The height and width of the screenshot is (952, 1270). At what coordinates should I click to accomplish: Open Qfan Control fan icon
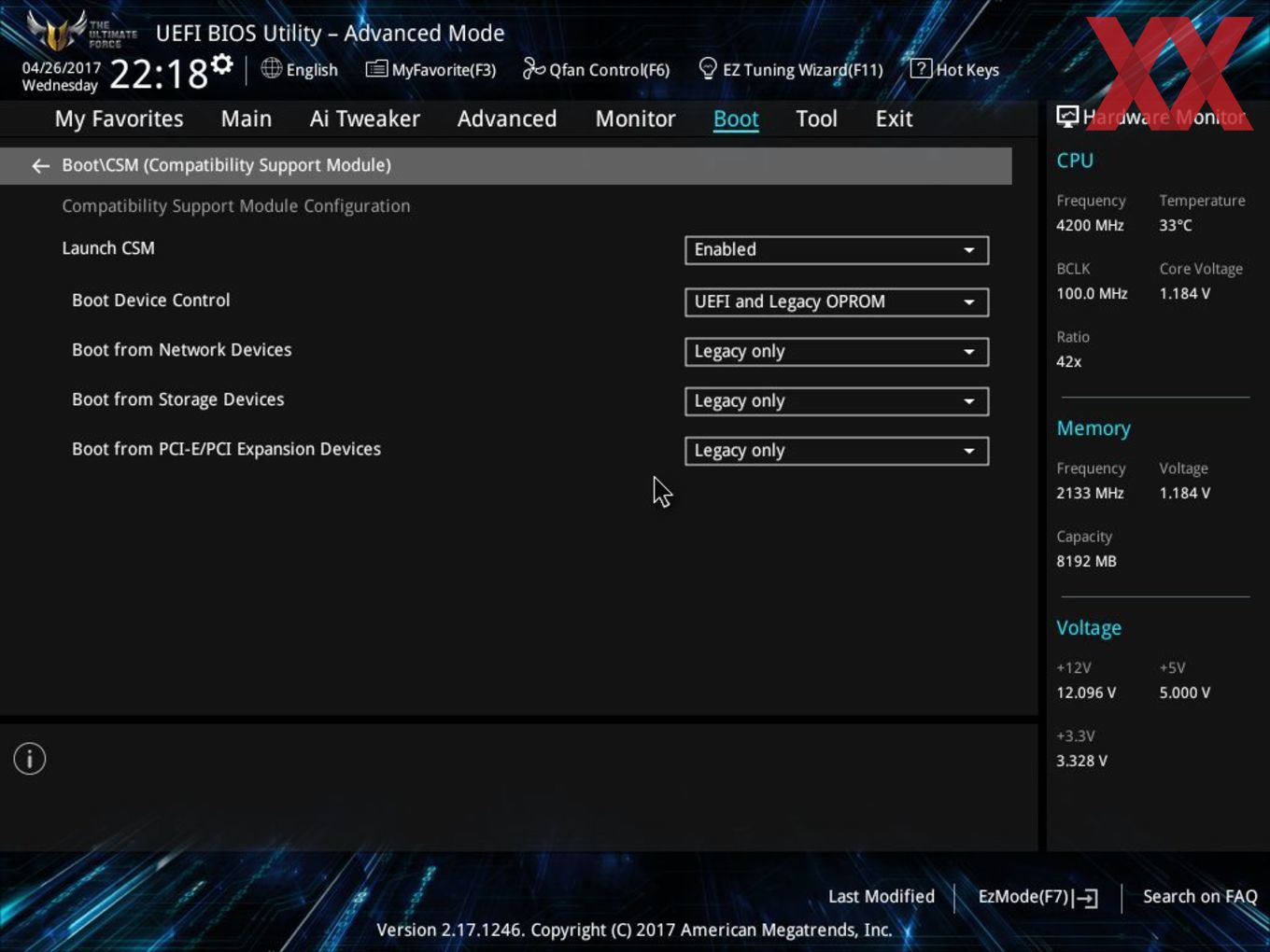tap(533, 68)
